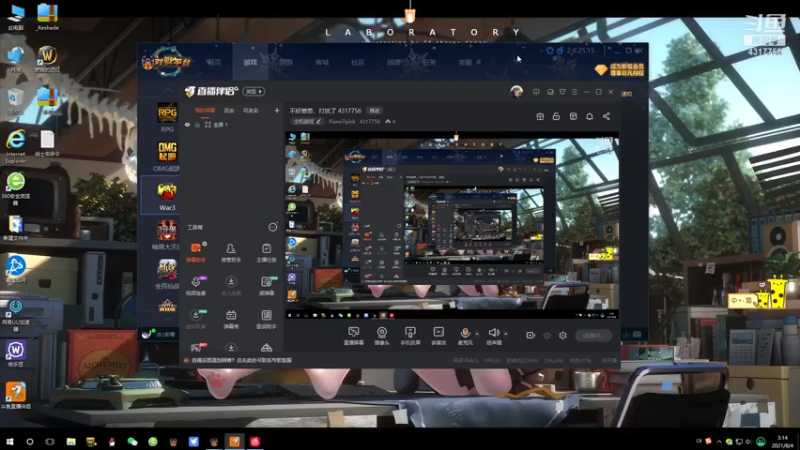The height and width of the screenshot is (450, 800).
Task: Open the 多人连麦 tool in toolbox
Action: coord(231,286)
